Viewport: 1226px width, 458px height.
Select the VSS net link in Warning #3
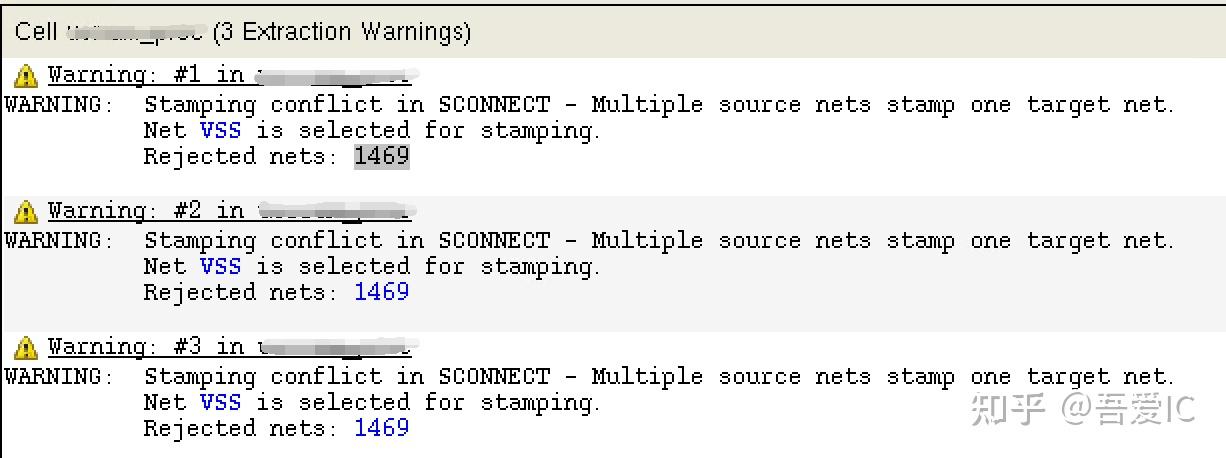tap(220, 402)
